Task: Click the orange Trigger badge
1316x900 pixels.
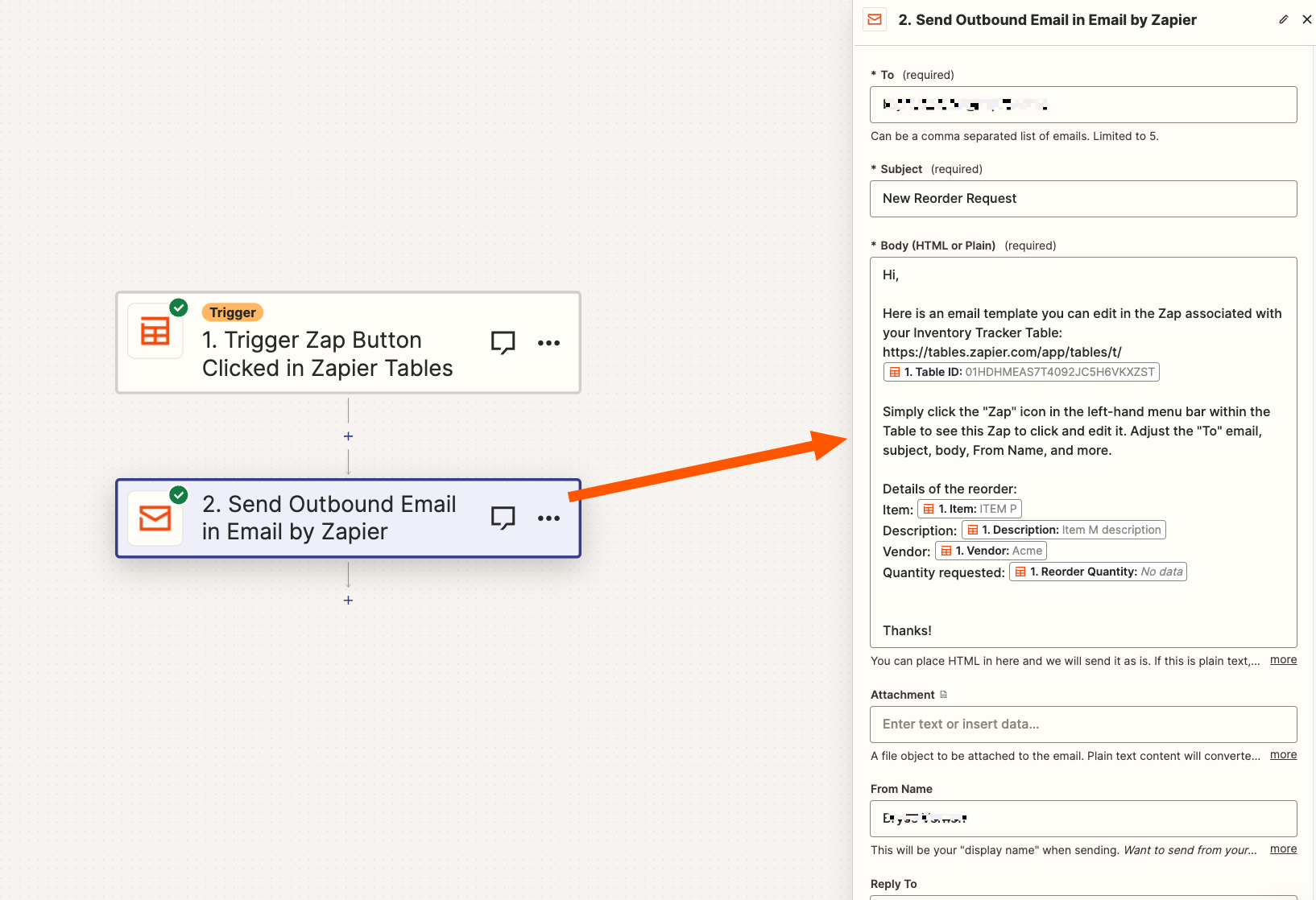Action: (x=233, y=312)
